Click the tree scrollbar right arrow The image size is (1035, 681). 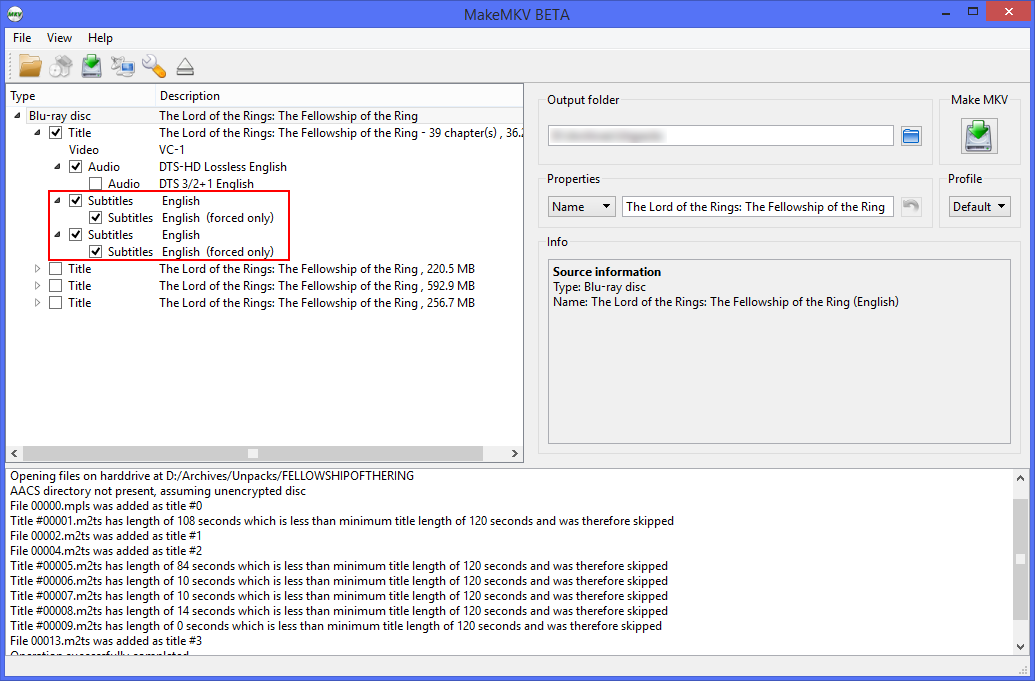515,454
